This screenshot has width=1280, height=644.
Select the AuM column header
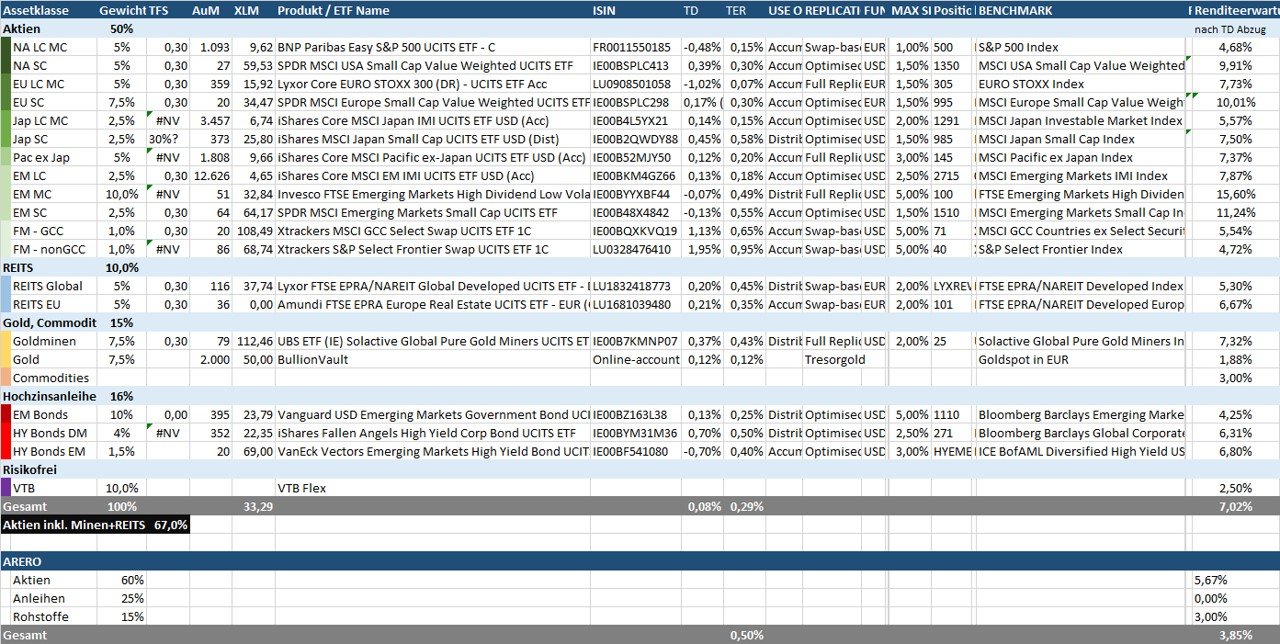tap(205, 10)
